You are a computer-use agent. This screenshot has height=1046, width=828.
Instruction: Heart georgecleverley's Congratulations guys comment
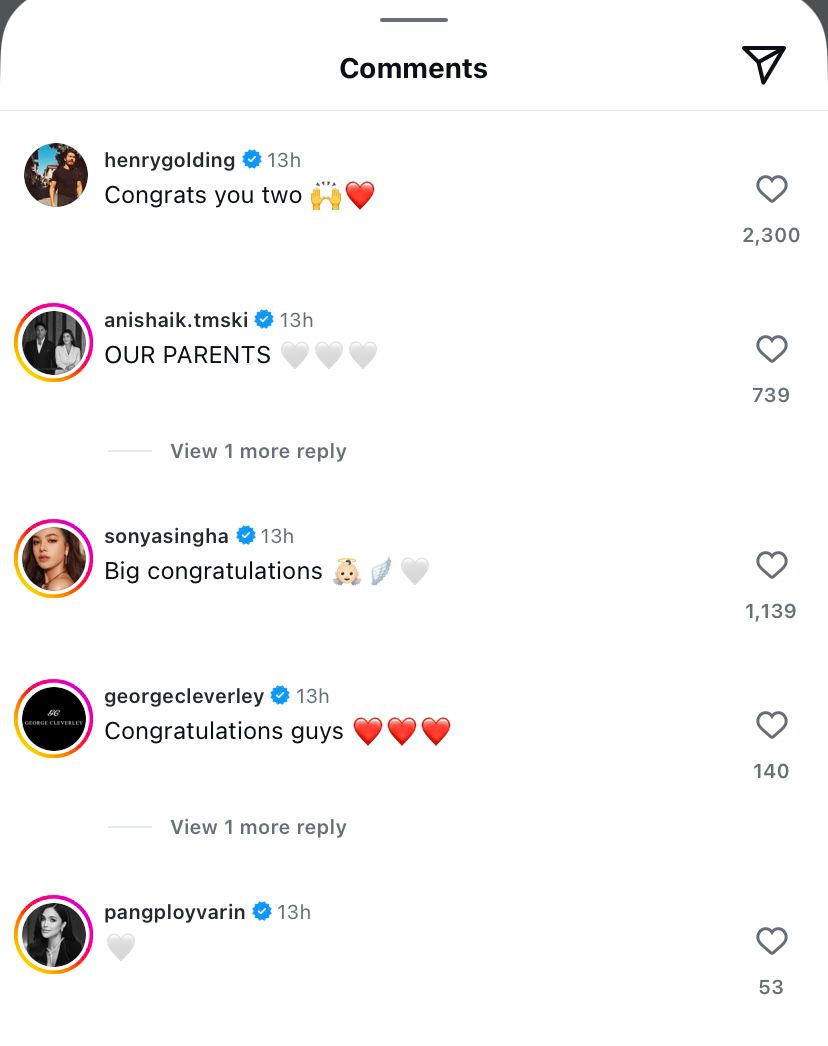[771, 725]
